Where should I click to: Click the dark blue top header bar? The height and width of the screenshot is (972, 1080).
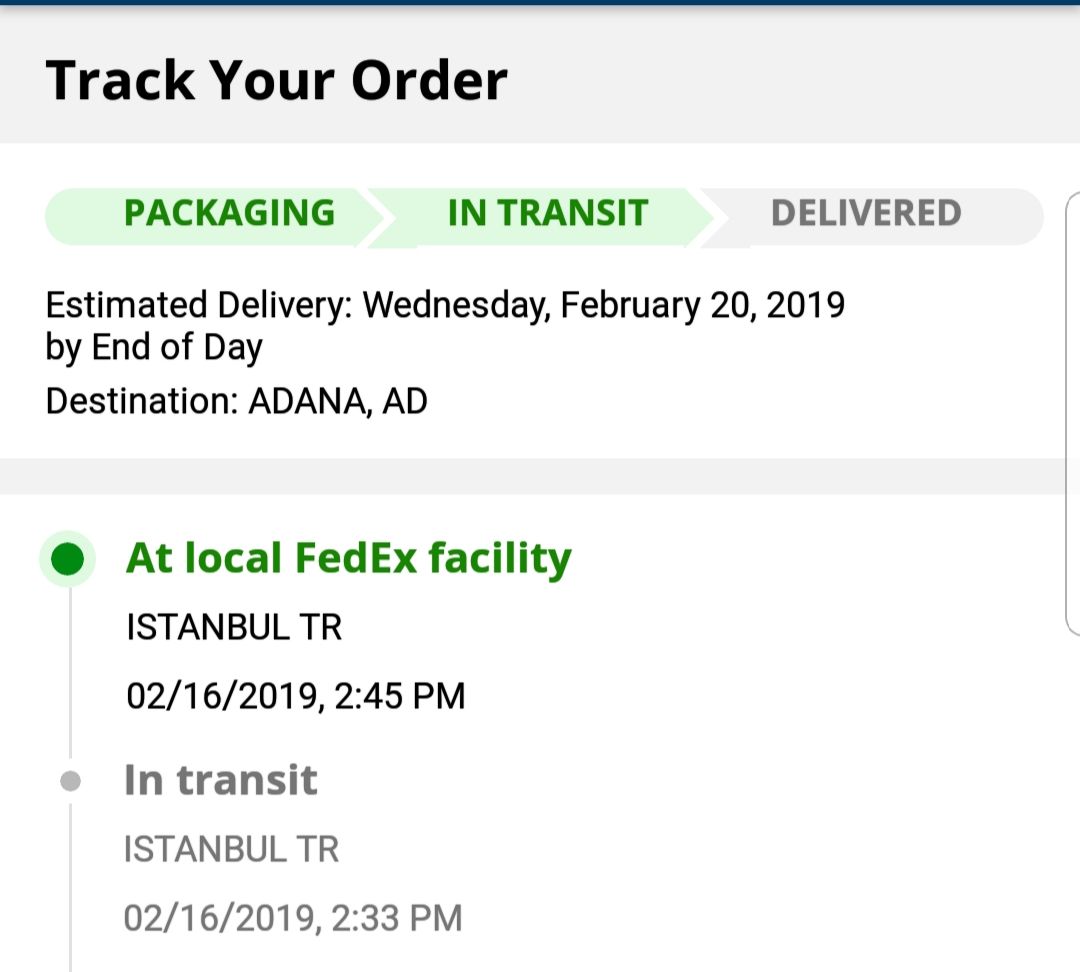click(x=540, y=3)
